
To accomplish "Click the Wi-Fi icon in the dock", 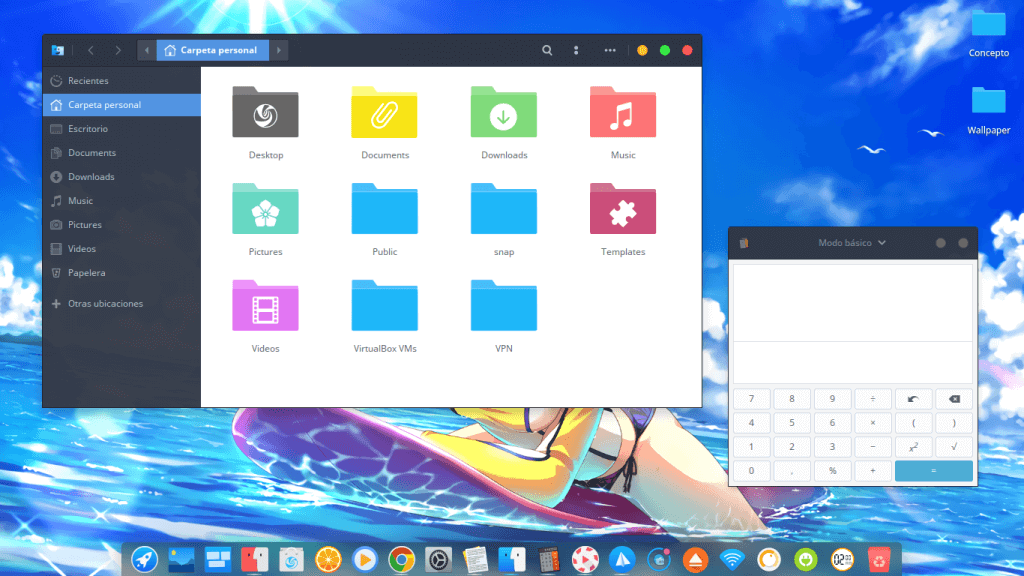I will [x=732, y=560].
